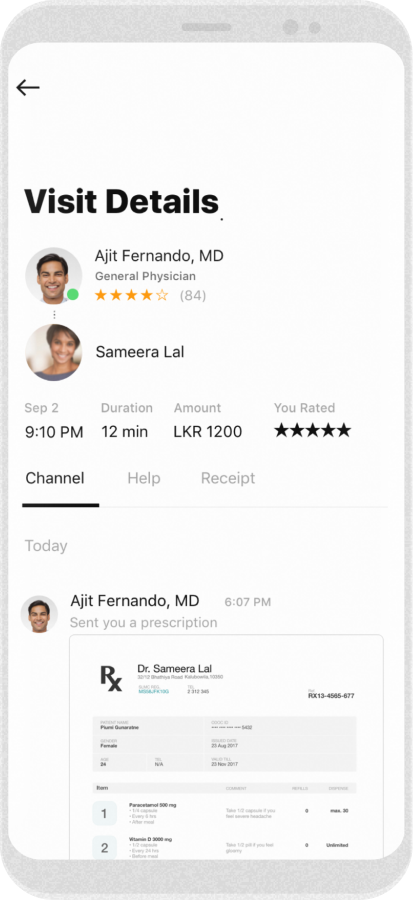Click the blue SLMC registration number link

pos(154,692)
